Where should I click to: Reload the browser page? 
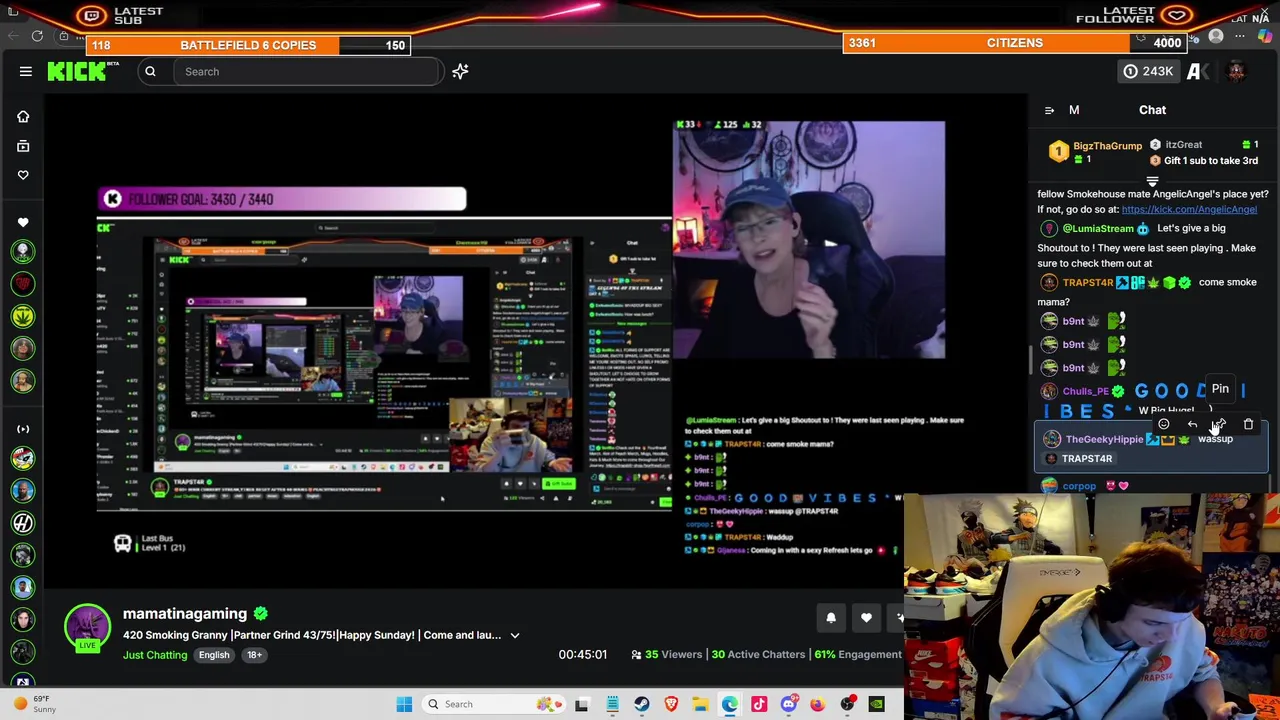tap(37, 36)
